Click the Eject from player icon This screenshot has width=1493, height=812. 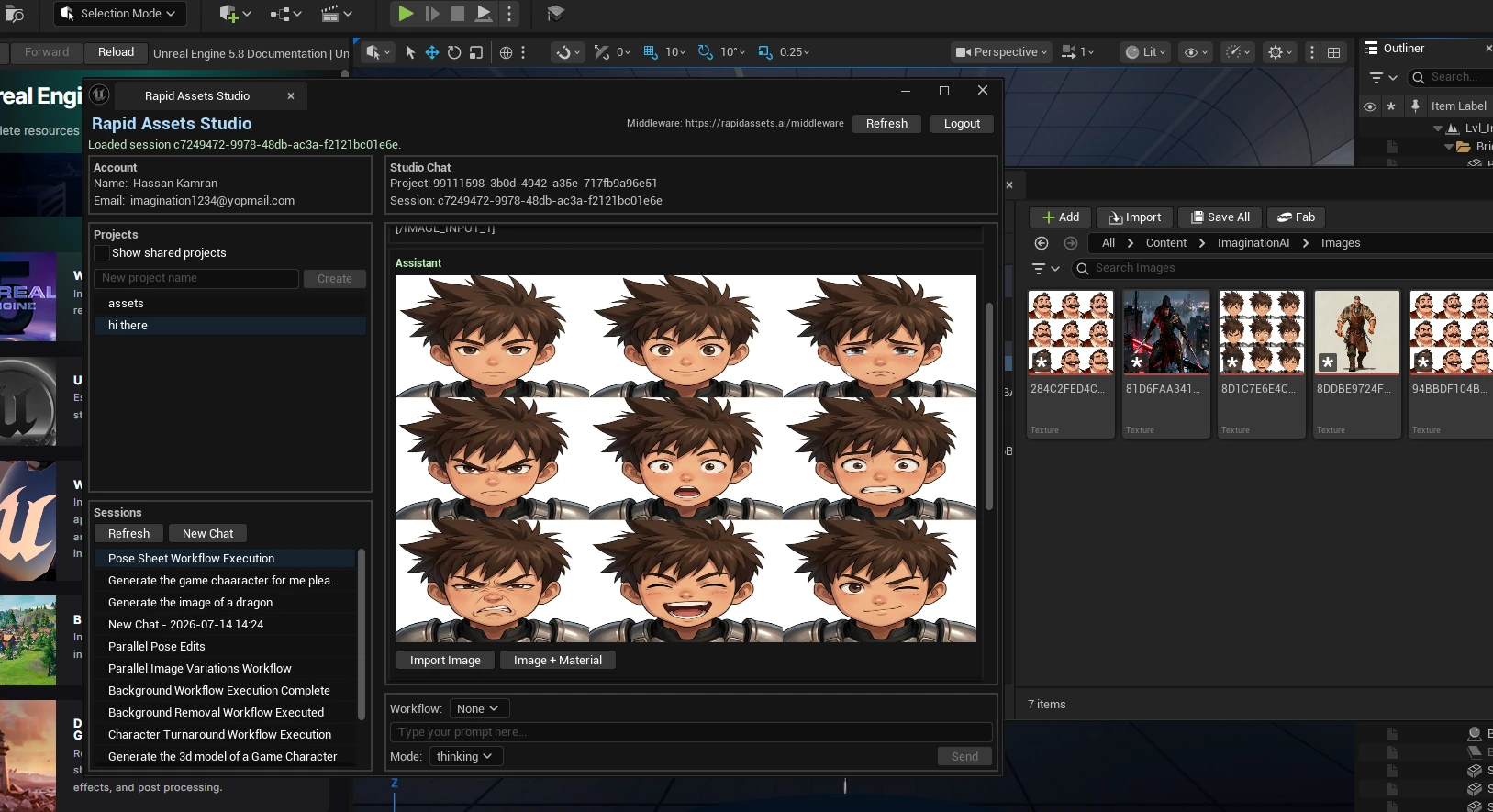pos(484,14)
